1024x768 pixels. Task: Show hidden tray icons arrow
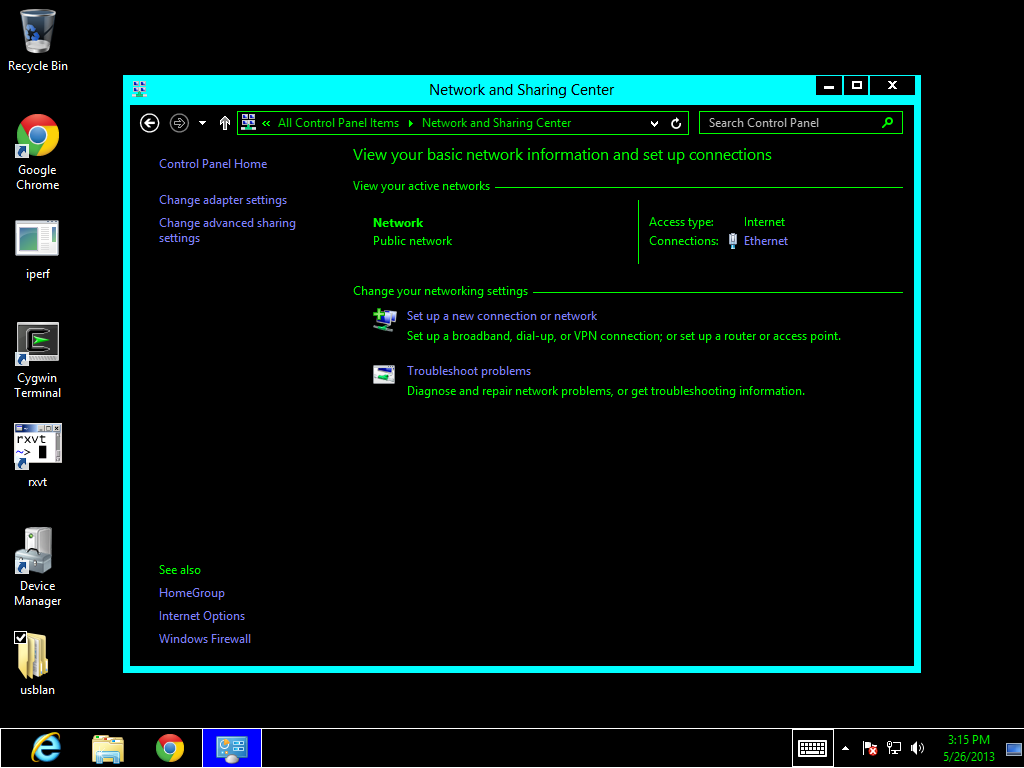(846, 748)
